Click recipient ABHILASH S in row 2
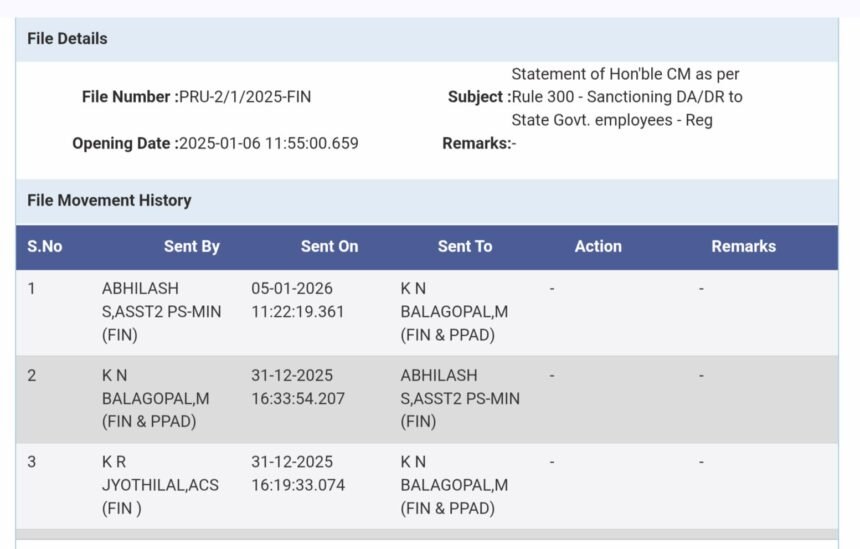 (460, 398)
